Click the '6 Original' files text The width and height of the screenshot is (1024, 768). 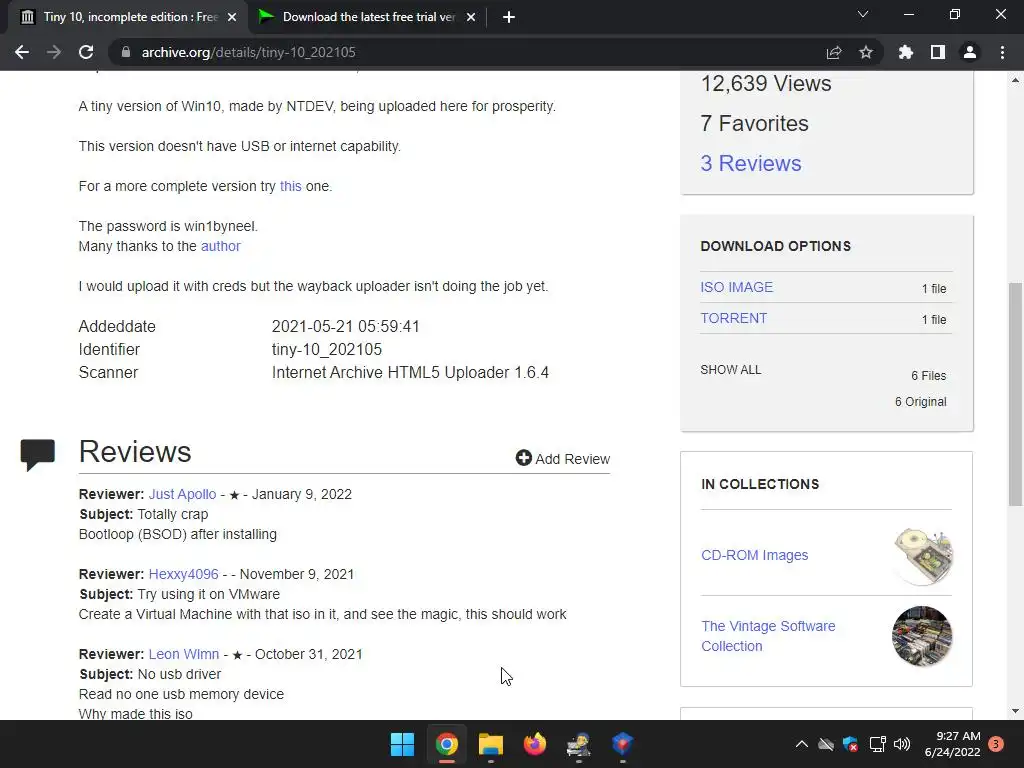[x=920, y=402]
